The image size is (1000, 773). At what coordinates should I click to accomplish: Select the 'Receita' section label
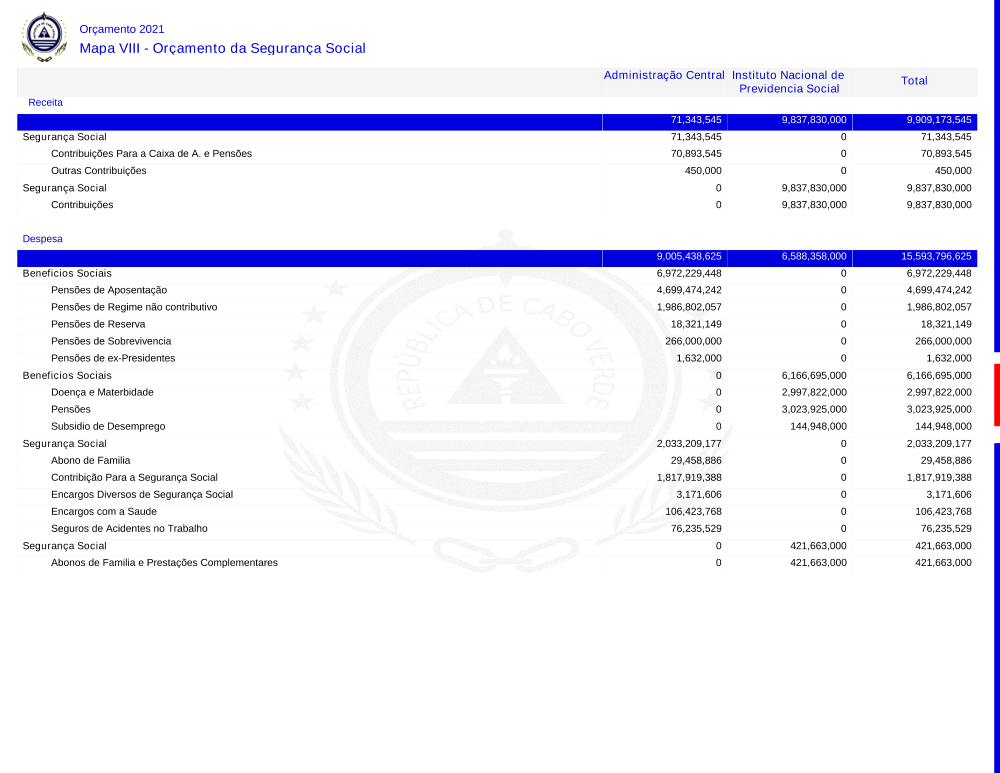tap(45, 102)
